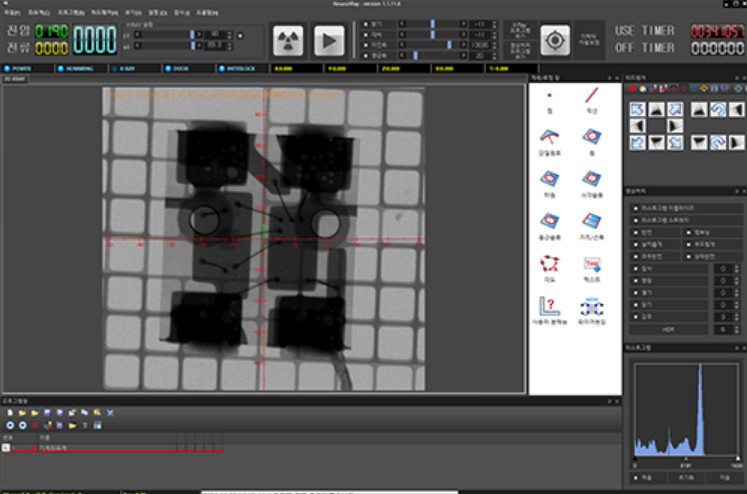Click the X-RAY status indicator
This screenshot has width=747, height=494.
pyautogui.click(x=125, y=69)
